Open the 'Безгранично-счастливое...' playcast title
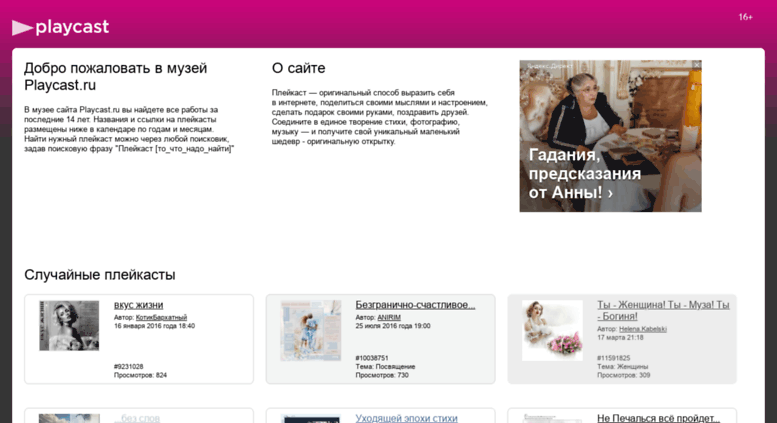 point(415,305)
